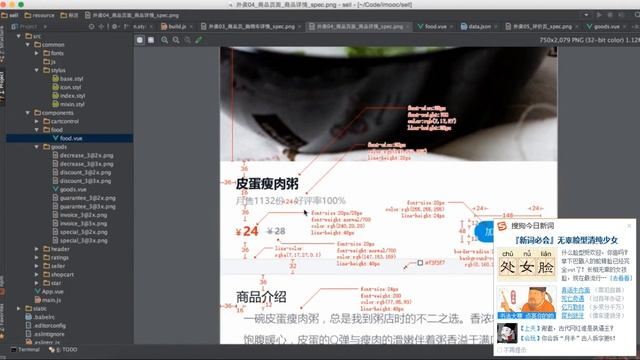Click cartoon scholar thumbnail in popup

[x=527, y=302]
